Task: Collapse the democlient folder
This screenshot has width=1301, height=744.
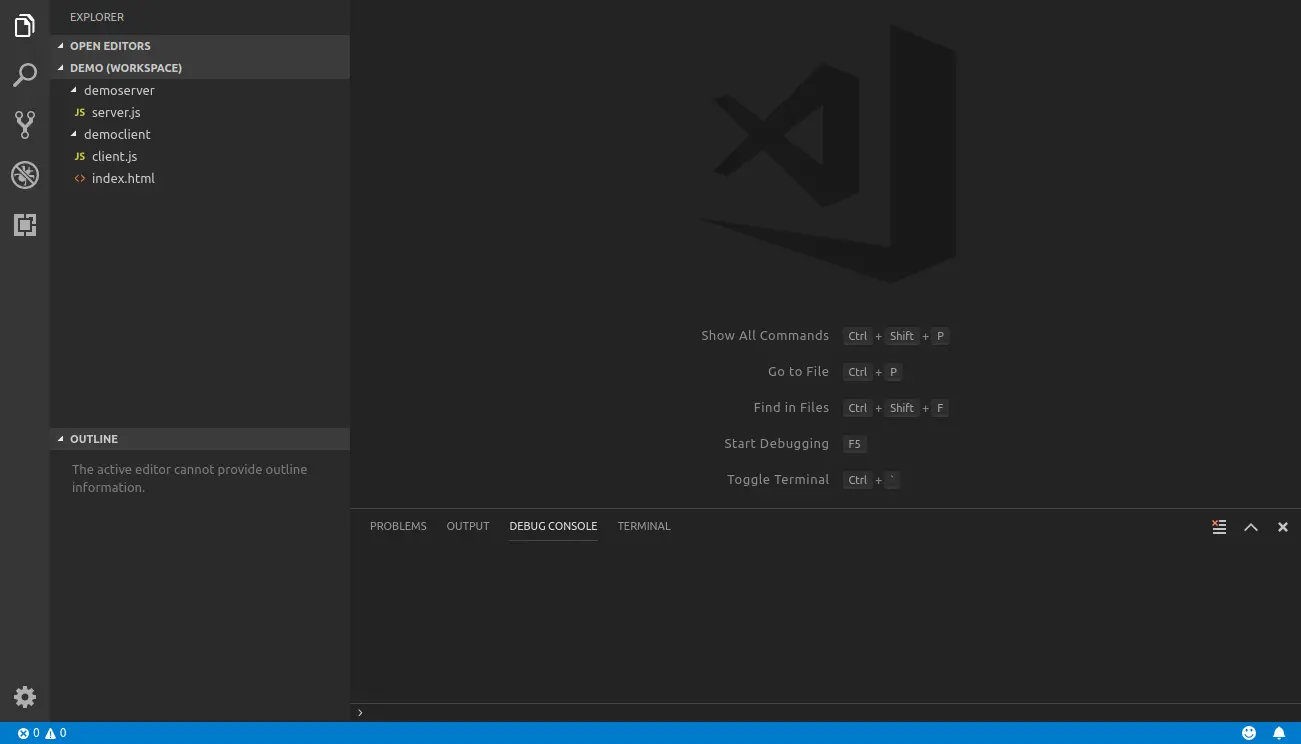Action: [200, 134]
